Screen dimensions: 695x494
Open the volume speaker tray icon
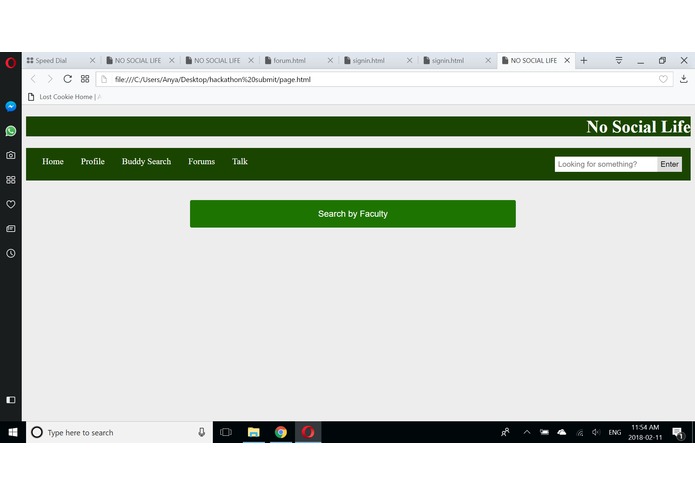[596, 432]
